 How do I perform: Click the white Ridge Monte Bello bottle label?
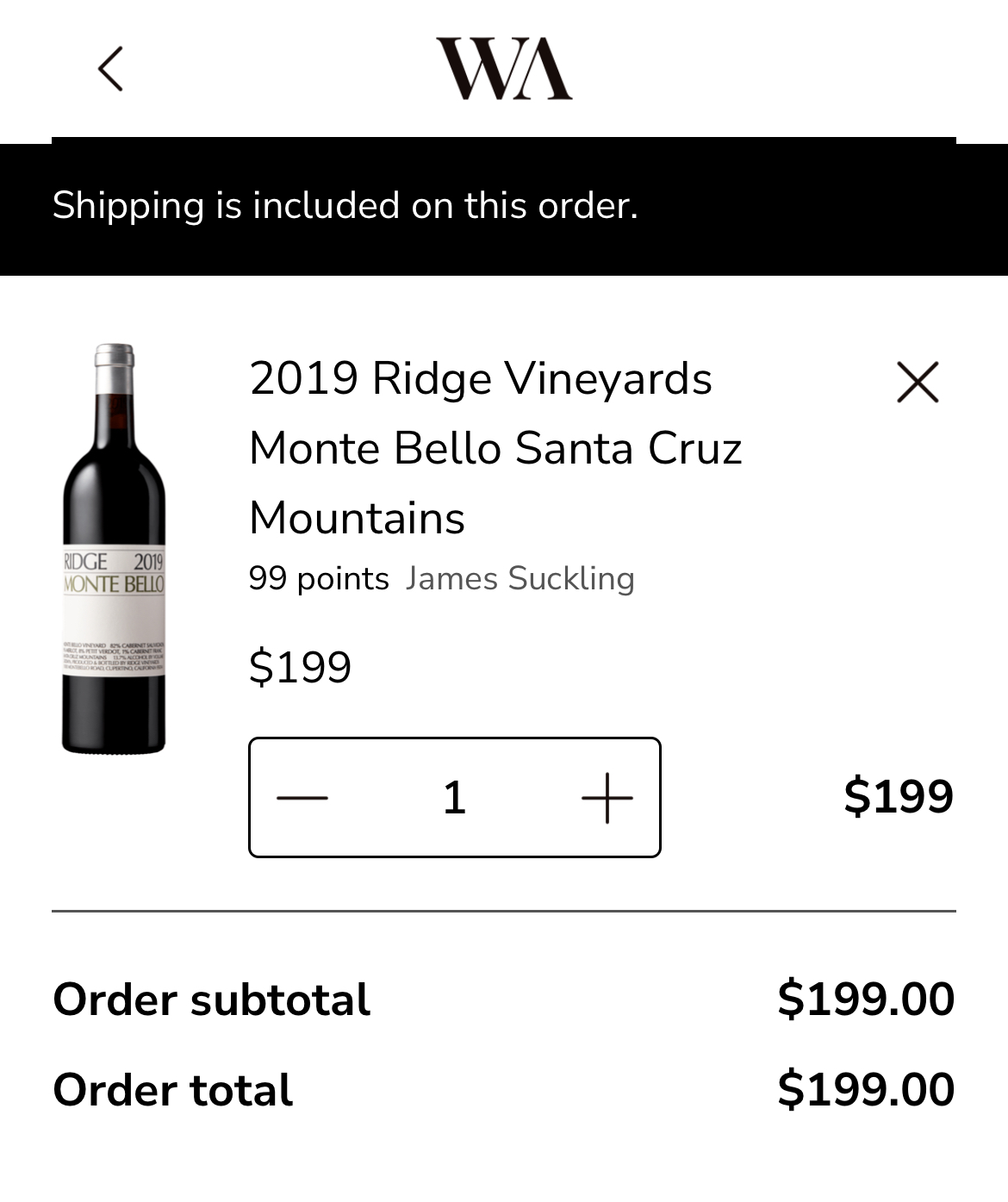114,612
